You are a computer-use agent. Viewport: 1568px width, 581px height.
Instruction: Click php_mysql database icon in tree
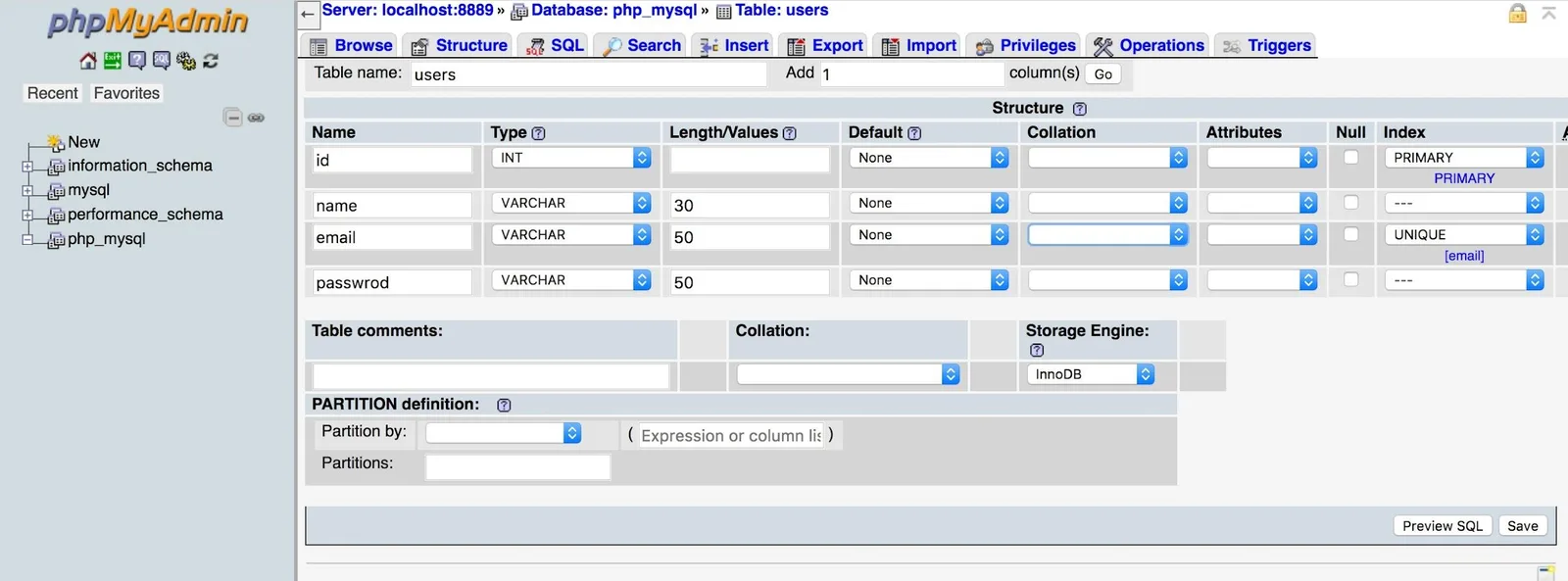coord(57,240)
